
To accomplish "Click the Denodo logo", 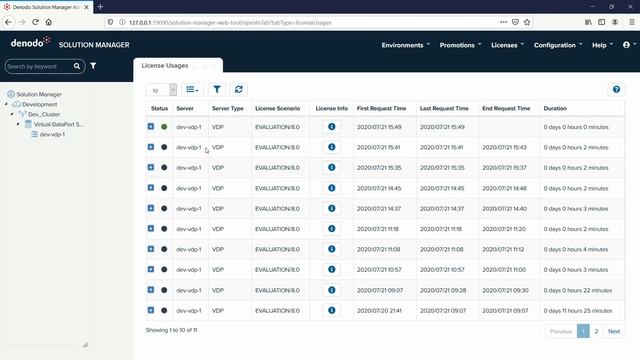I will [x=30, y=42].
